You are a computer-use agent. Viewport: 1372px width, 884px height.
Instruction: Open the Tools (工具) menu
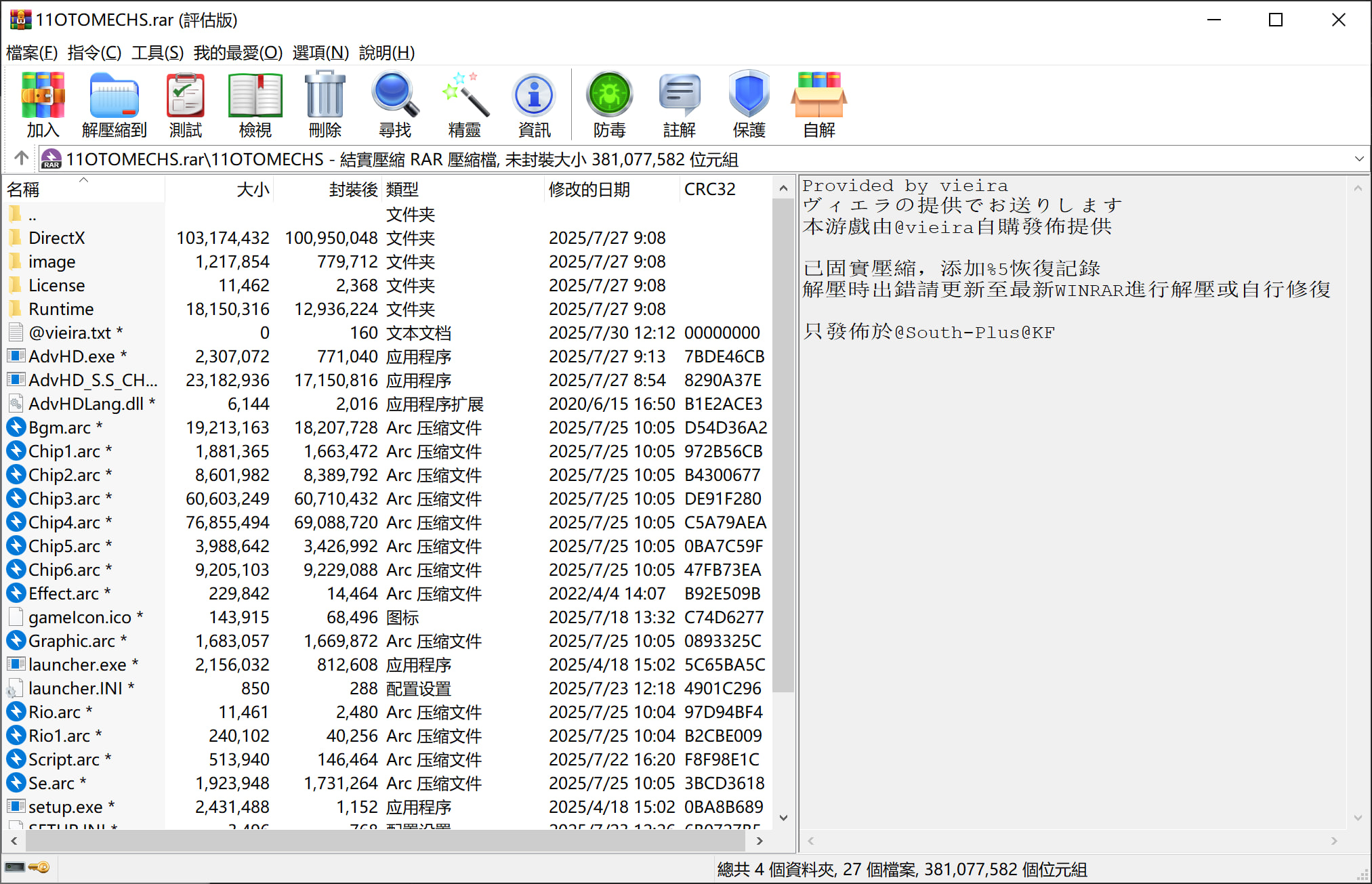coord(157,52)
